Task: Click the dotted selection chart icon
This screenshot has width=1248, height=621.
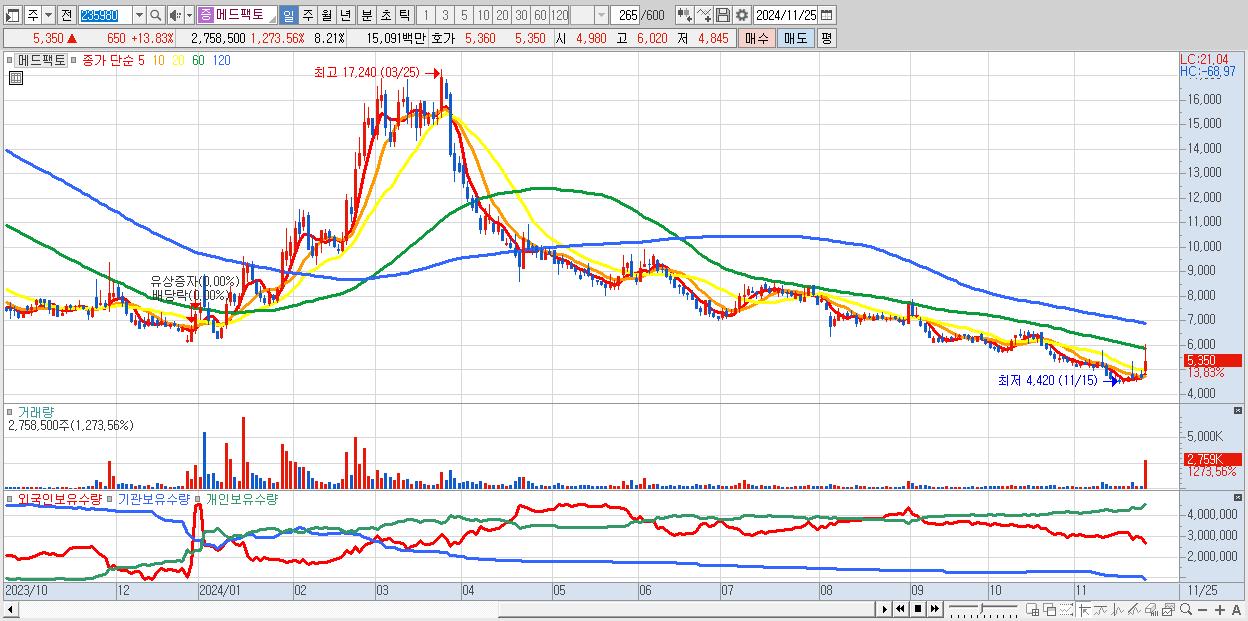Action: coord(1066,609)
